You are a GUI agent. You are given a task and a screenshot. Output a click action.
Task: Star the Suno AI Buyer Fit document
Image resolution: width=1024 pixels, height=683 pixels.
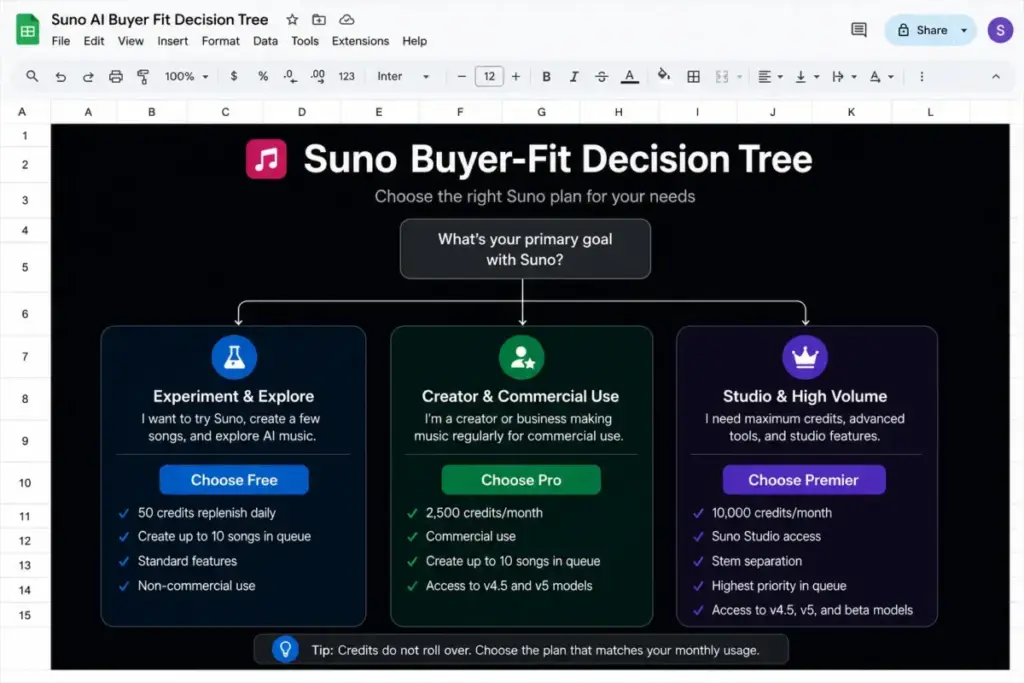pos(292,20)
